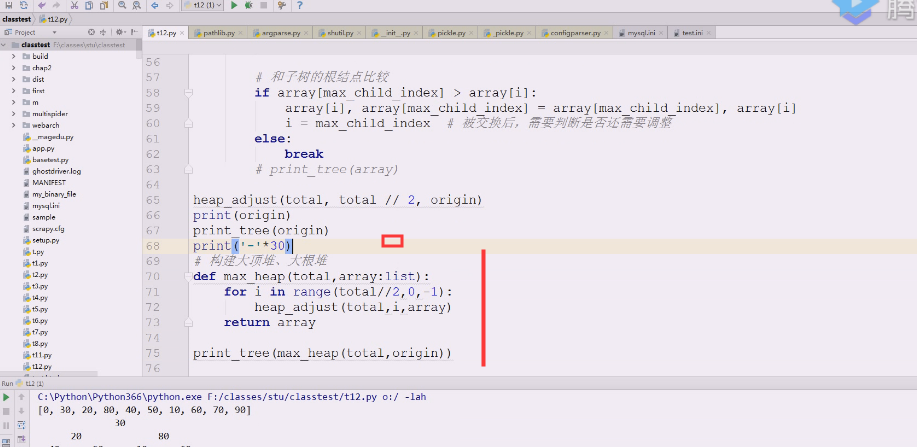Select ghostdriver.log in the project tree
Viewport: 917px width, 447px height.
click(x=56, y=171)
